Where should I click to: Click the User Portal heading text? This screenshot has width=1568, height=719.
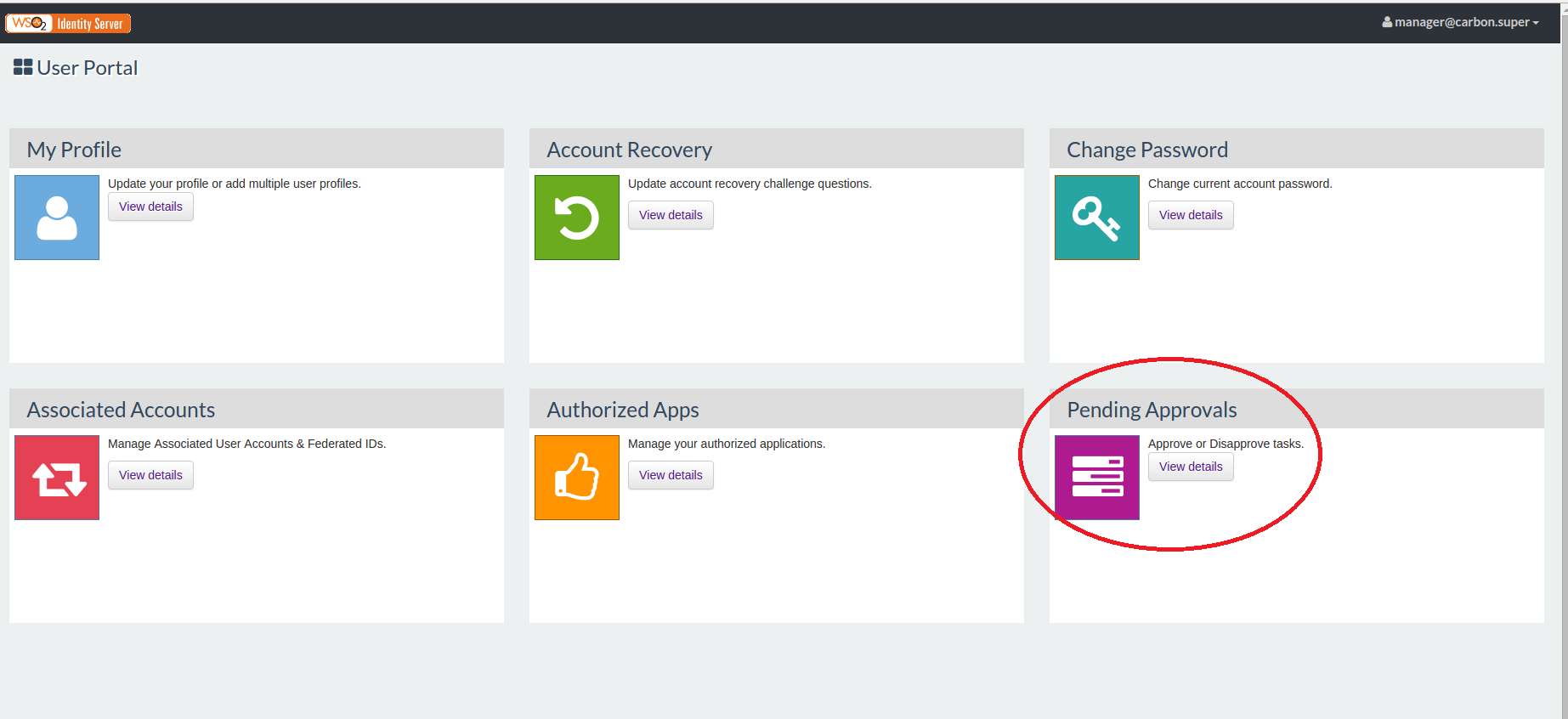point(87,68)
